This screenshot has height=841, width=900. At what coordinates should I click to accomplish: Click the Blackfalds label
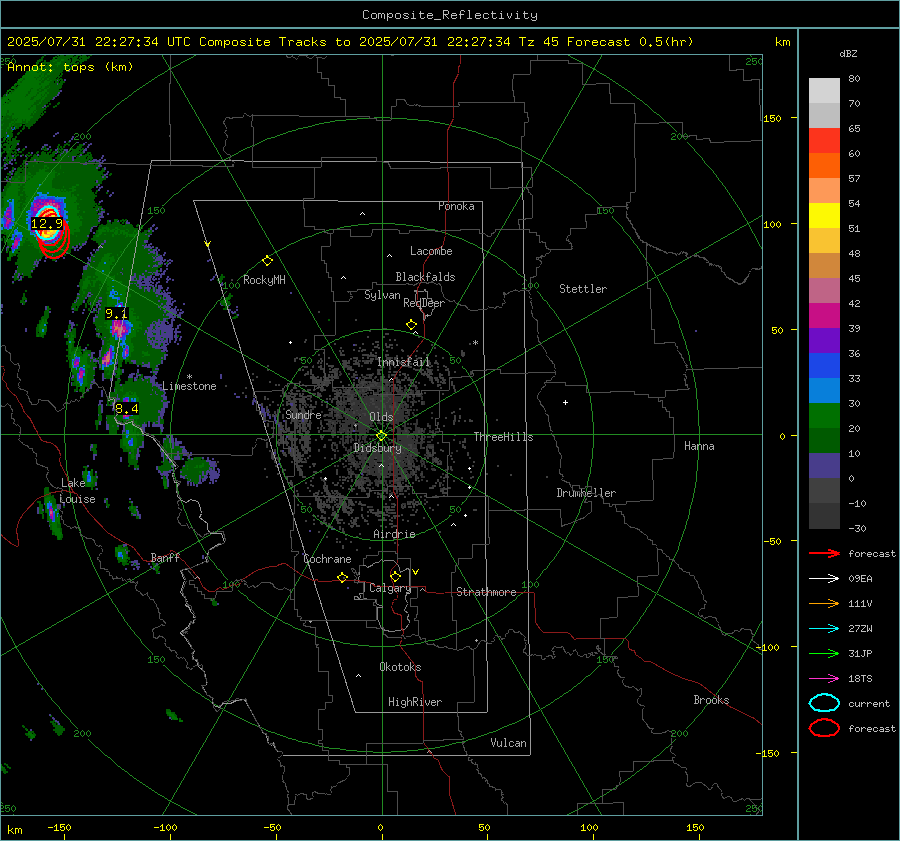click(x=425, y=277)
